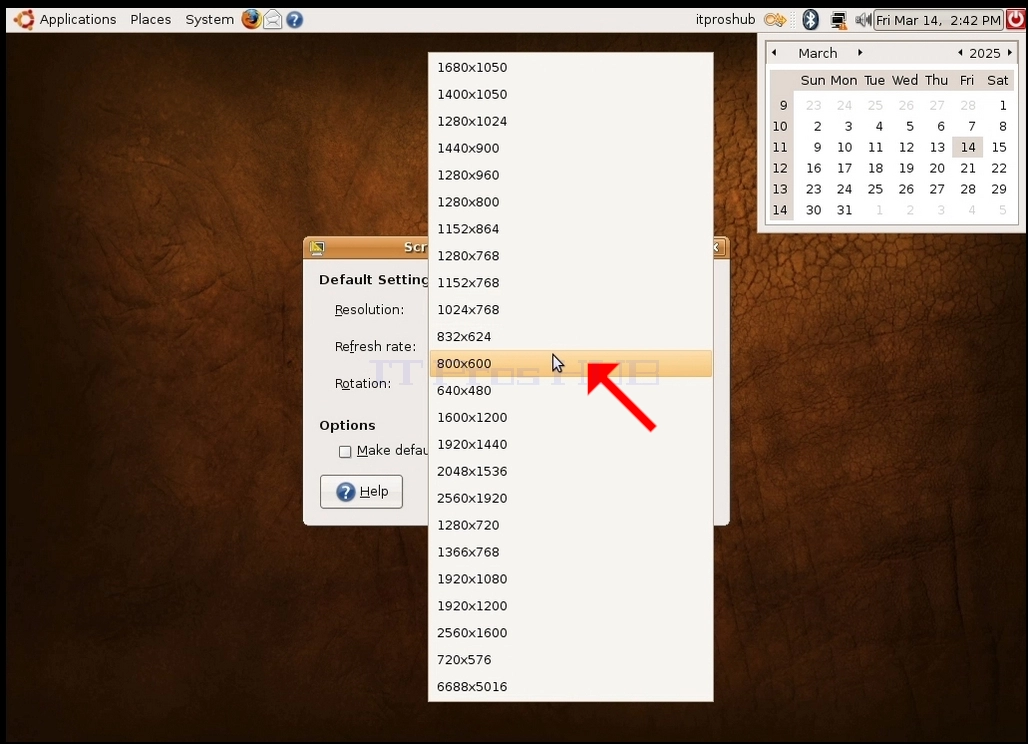Open Firefox browser from top panel

click(251, 19)
